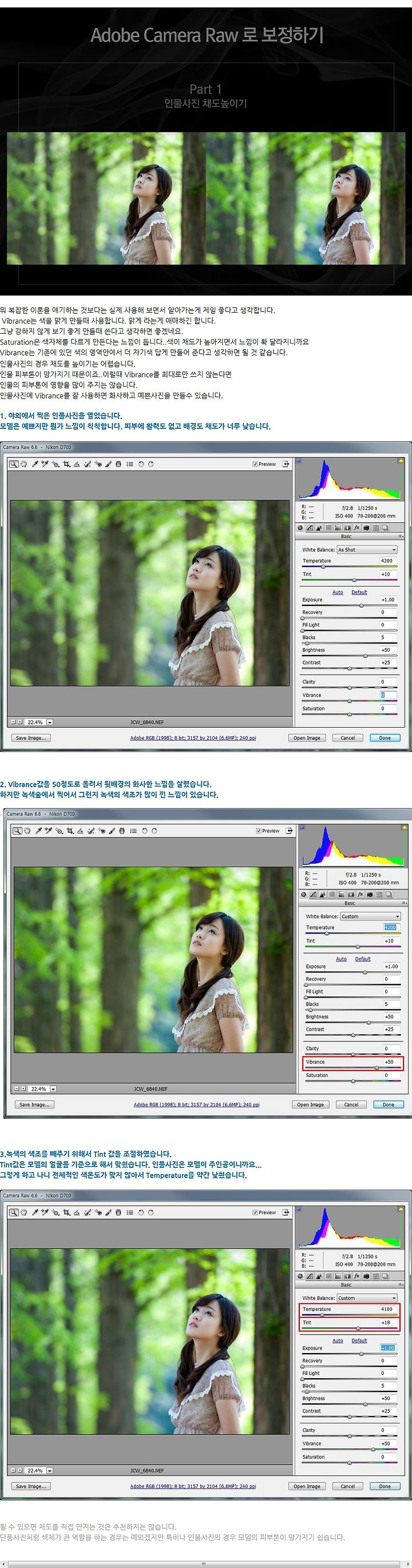412x1568 pixels.
Task: Click zoom in plus button in second window
Action: [x=23, y=1088]
